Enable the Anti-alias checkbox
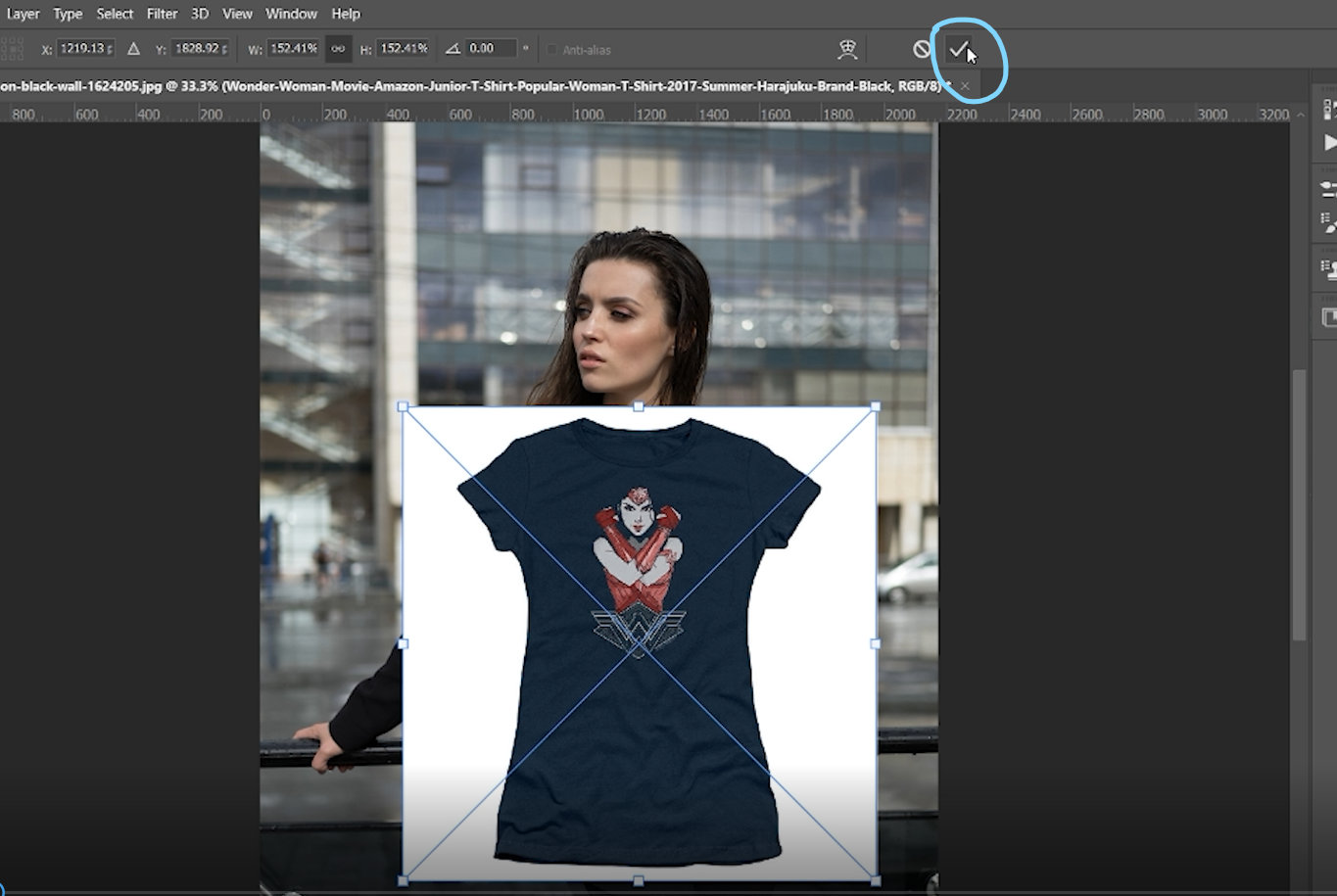 [553, 49]
